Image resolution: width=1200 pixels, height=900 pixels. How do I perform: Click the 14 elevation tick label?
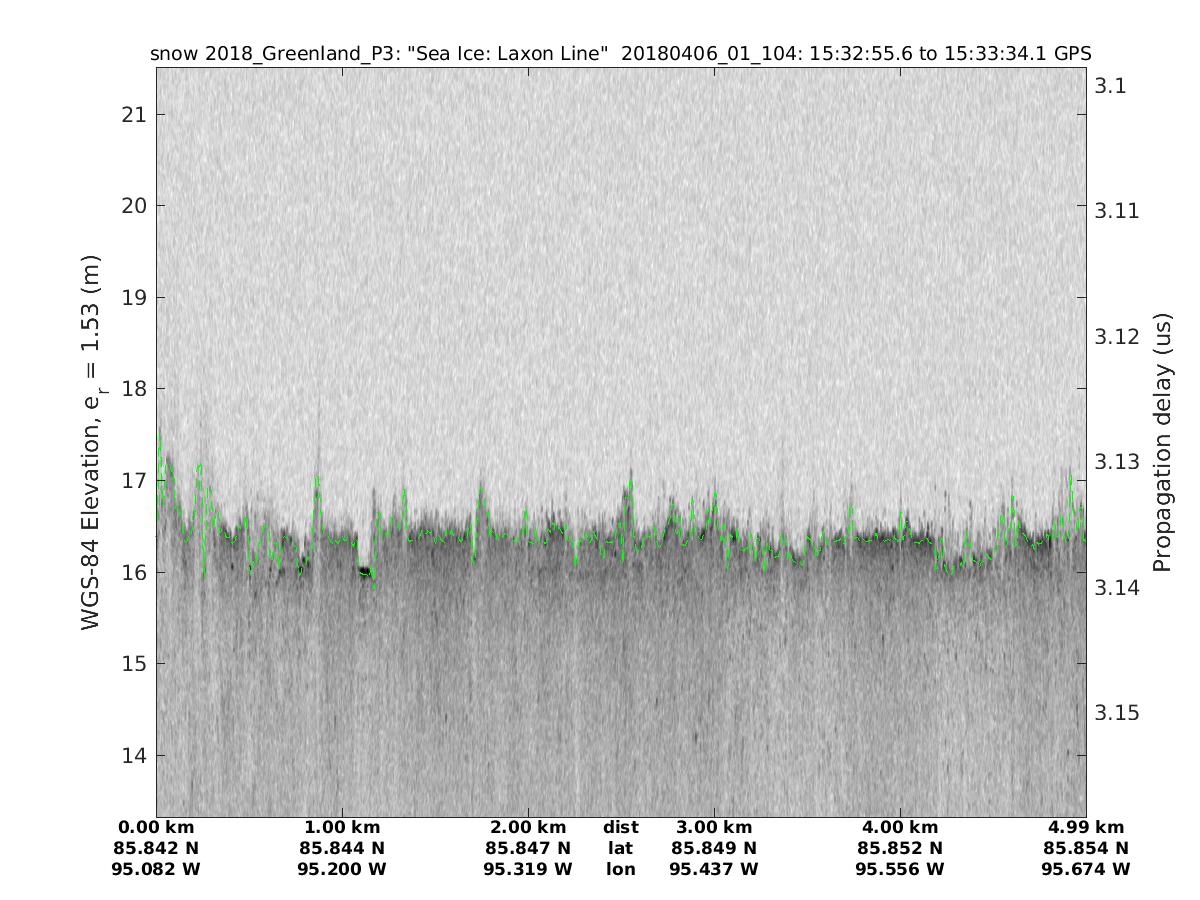pyautogui.click(x=134, y=755)
